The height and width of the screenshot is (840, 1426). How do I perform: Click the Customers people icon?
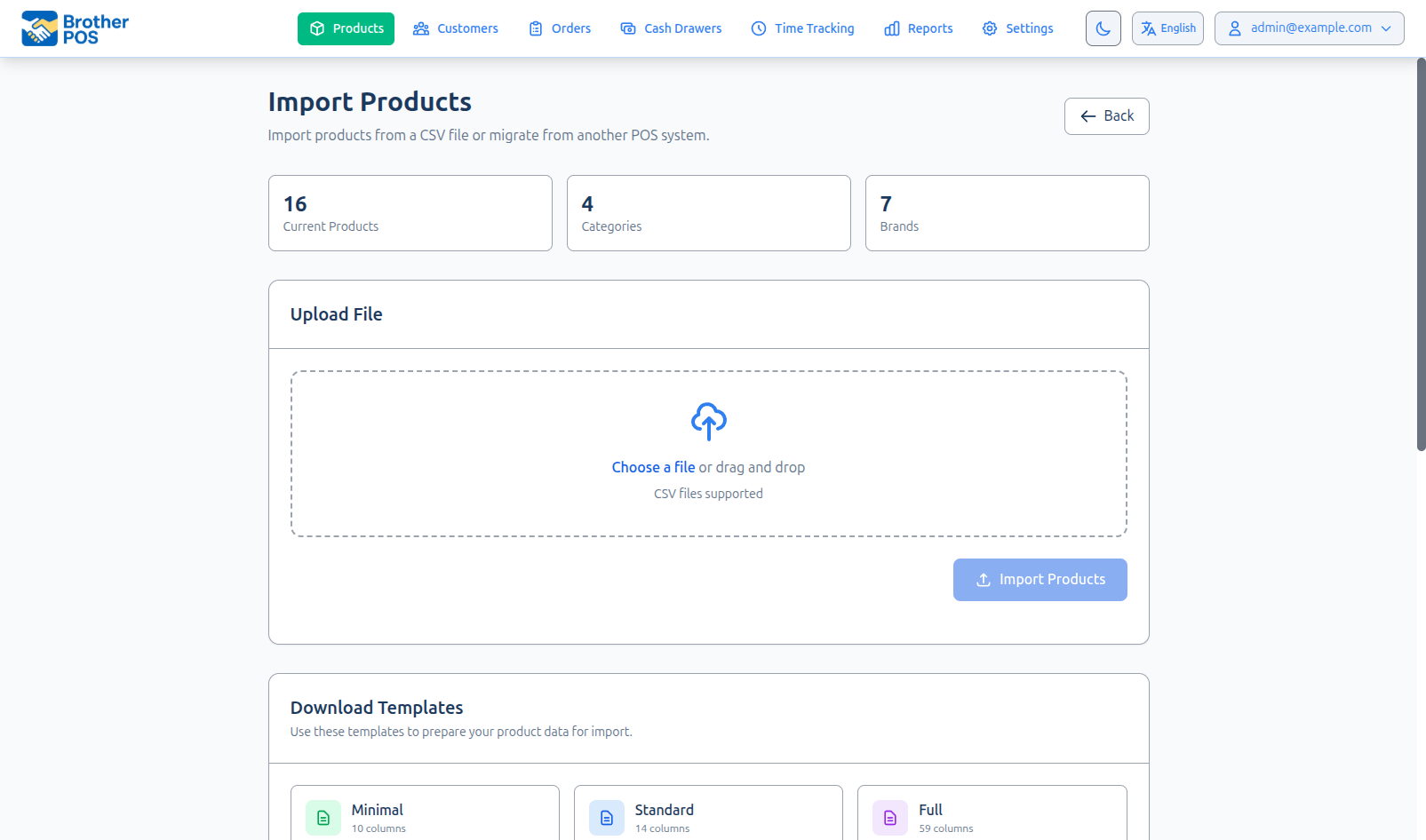tap(420, 28)
